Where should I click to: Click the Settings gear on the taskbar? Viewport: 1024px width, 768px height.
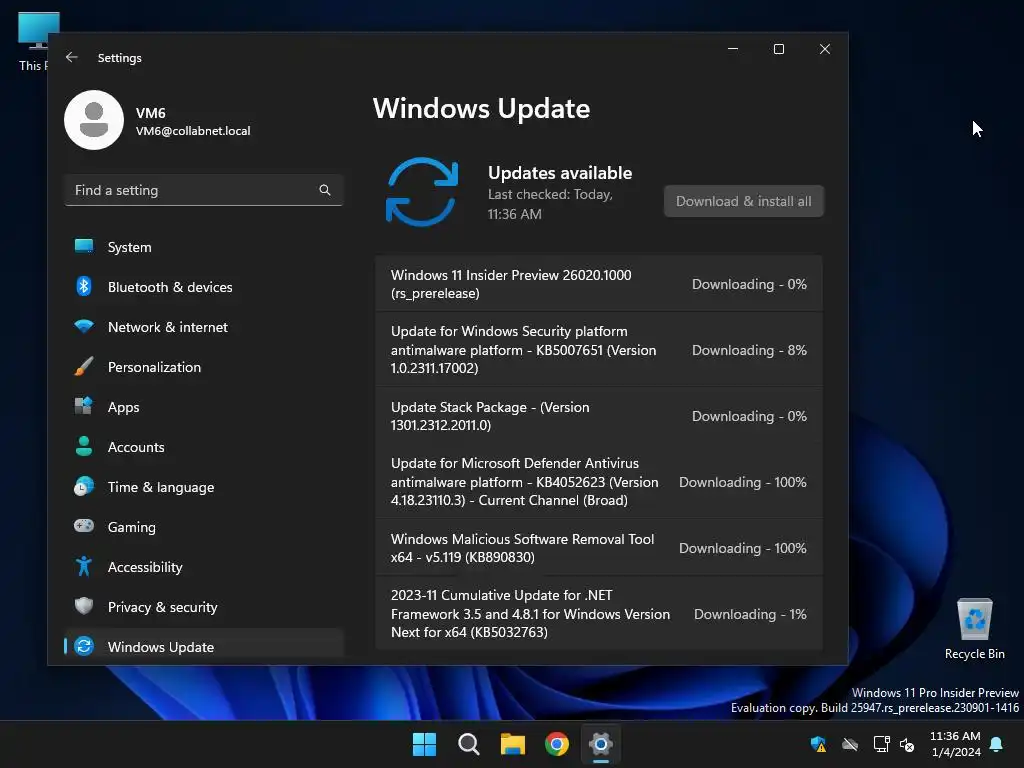[600, 744]
